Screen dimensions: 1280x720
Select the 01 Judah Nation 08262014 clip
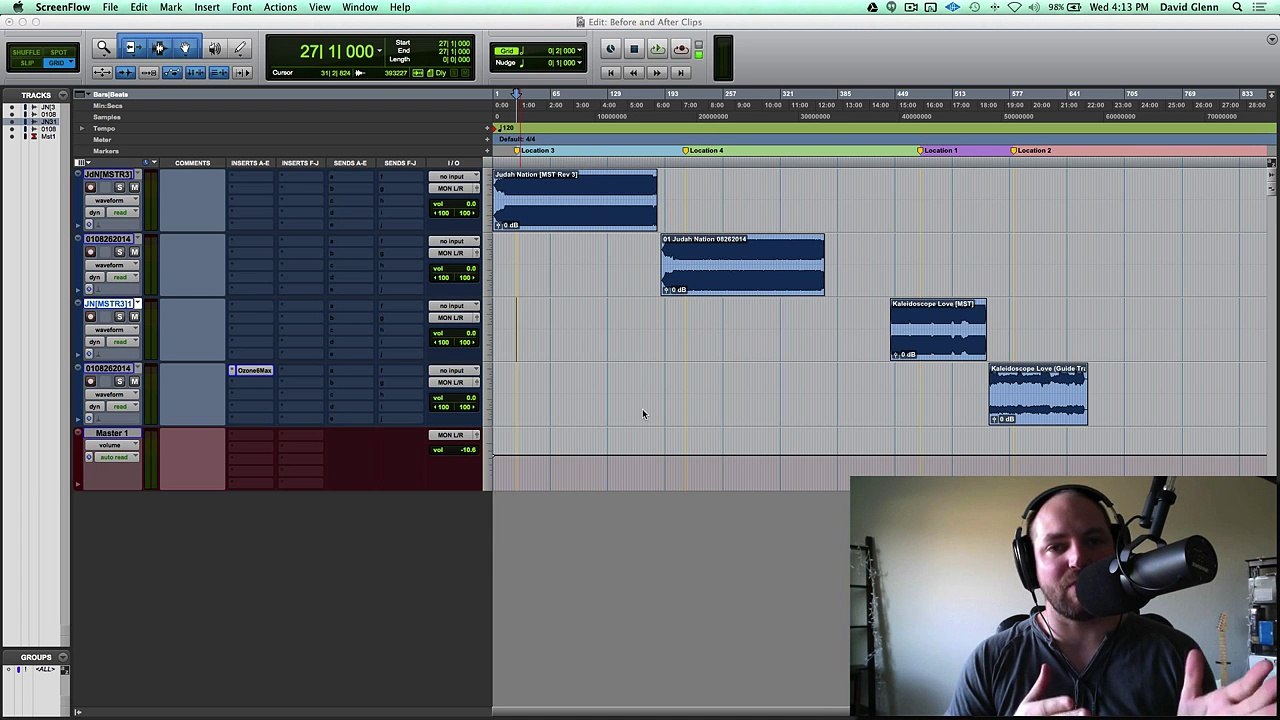pos(742,264)
